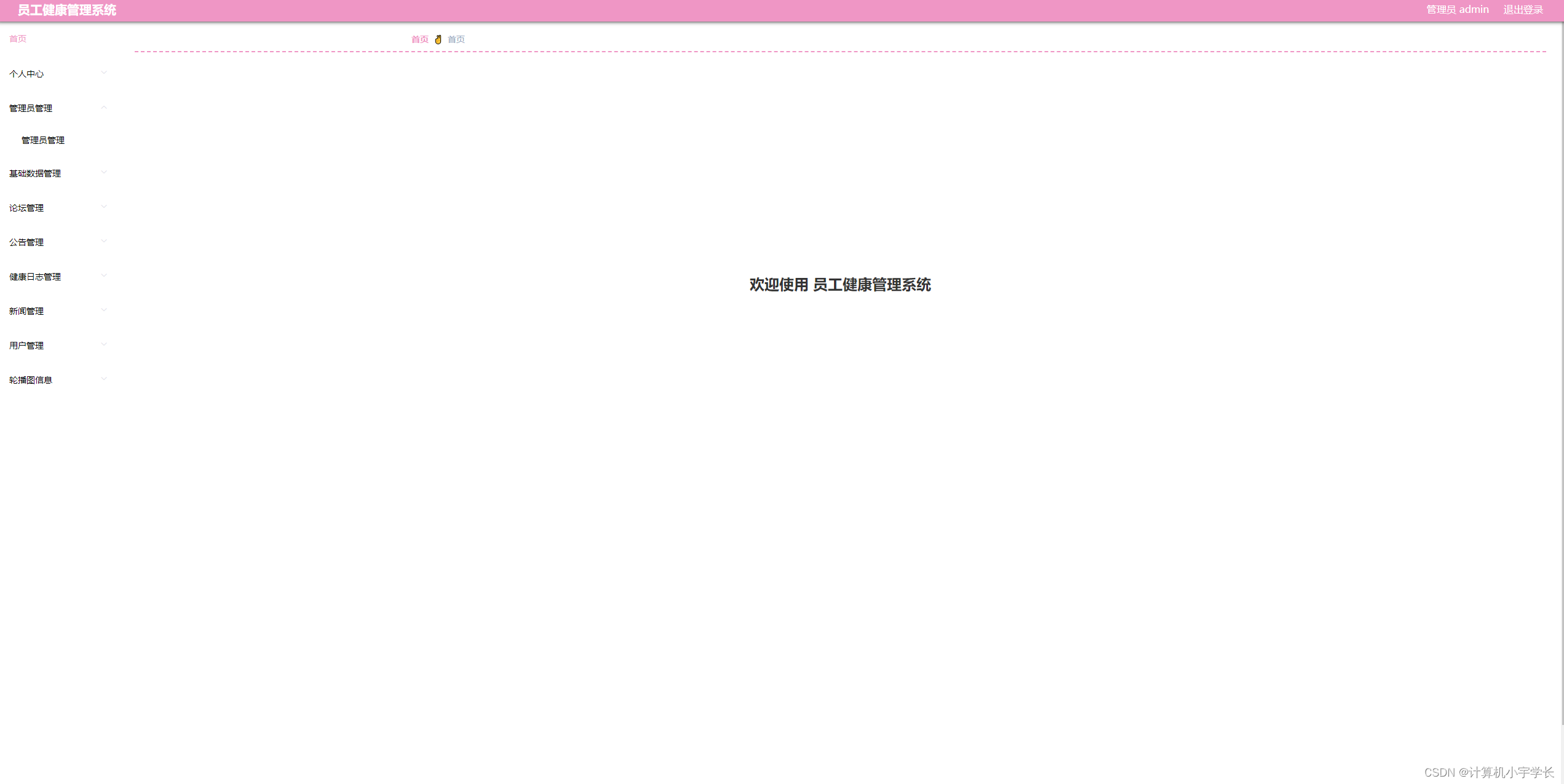Screen dimensions: 1564x784
Task: Open the 论坛管理 menu
Action: [26, 208]
